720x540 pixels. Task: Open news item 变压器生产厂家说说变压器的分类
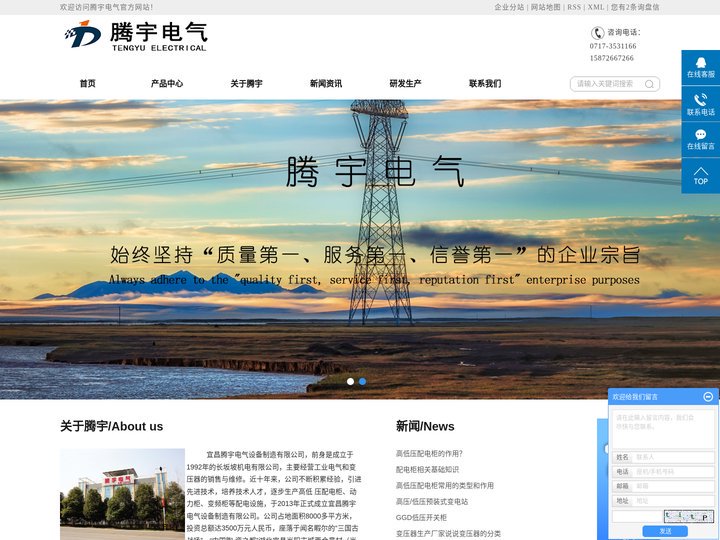[448, 534]
